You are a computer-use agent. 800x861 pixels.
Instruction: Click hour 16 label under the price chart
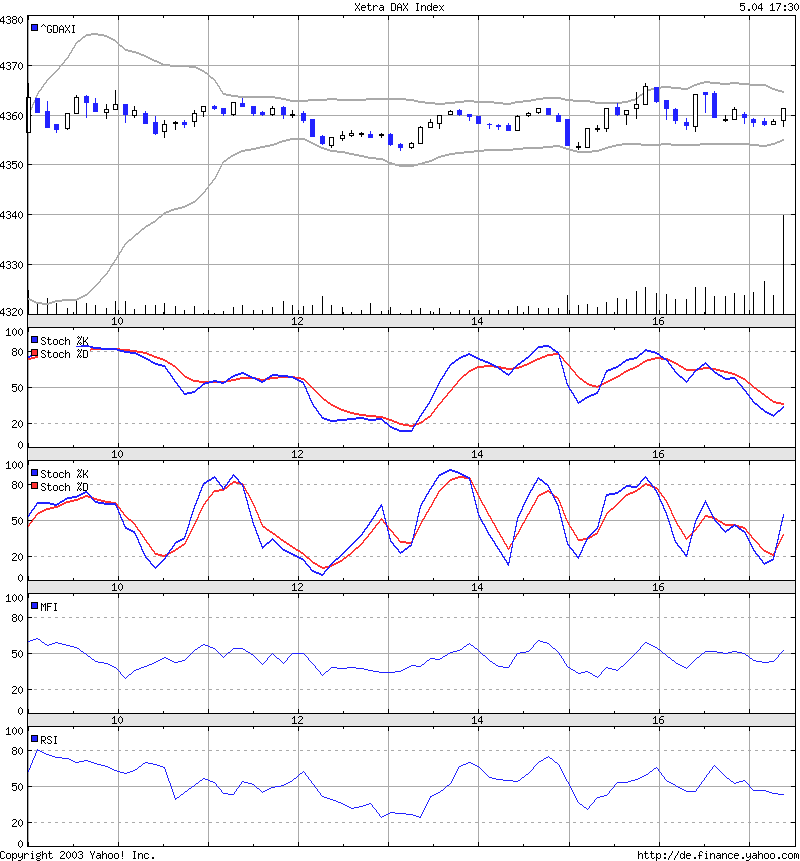[x=658, y=321]
